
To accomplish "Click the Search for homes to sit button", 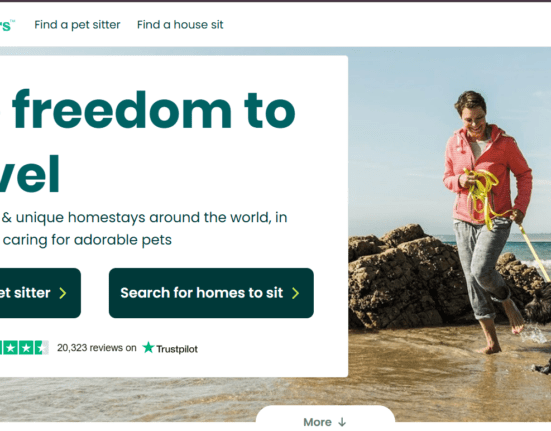I will click(x=211, y=293).
